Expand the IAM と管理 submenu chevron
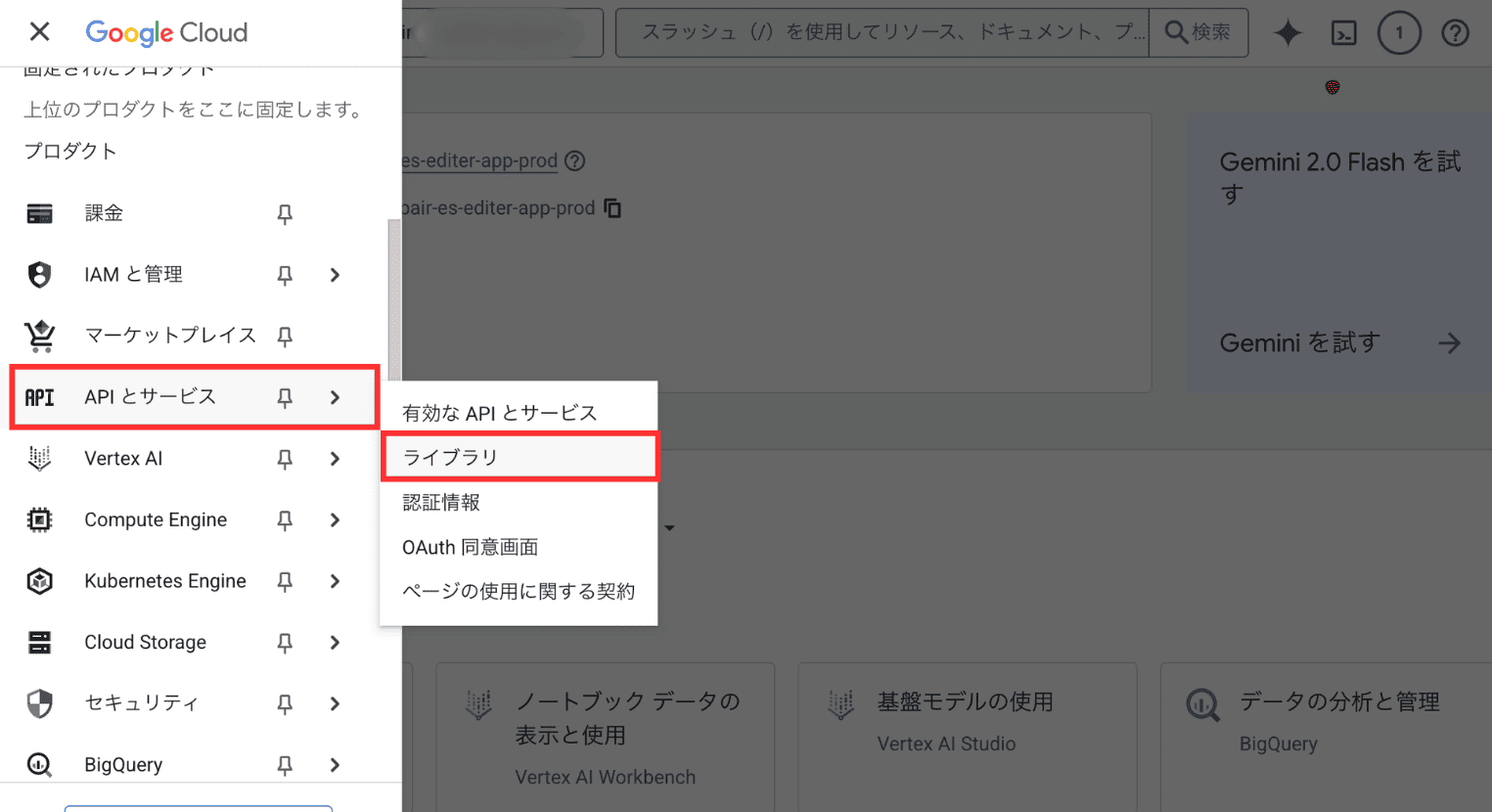The image size is (1492, 812). click(x=335, y=275)
